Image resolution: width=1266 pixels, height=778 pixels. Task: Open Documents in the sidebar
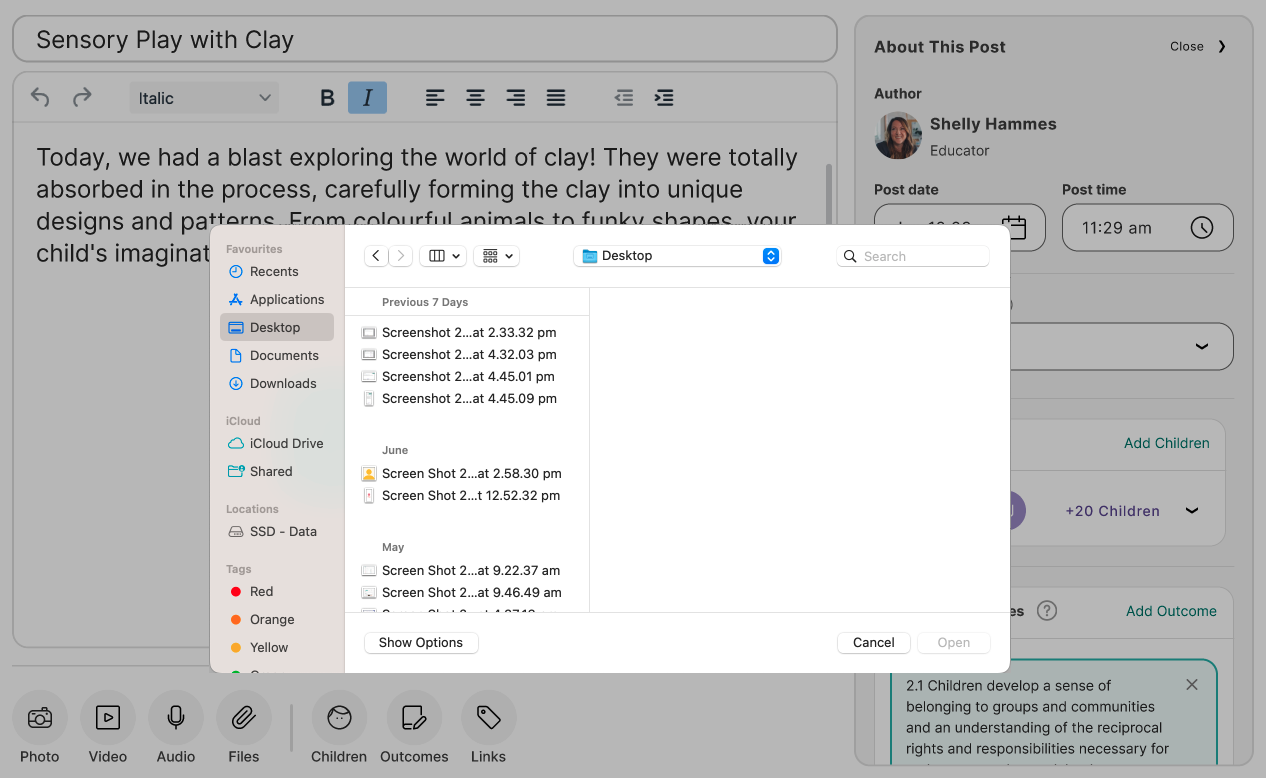tap(277, 355)
